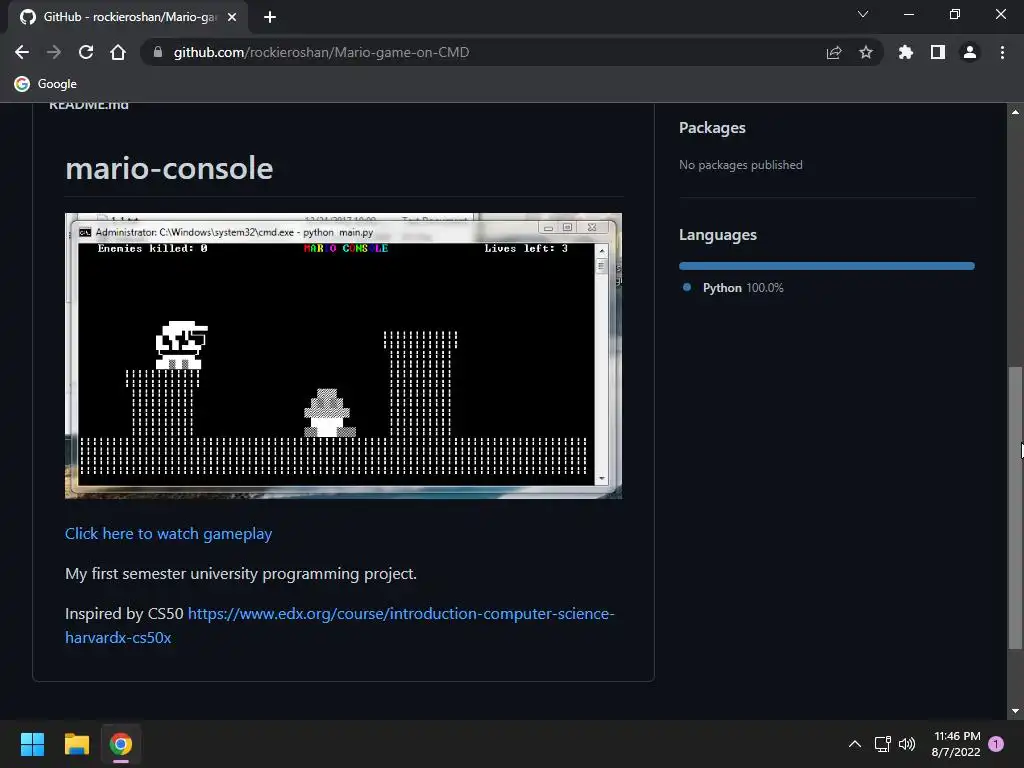Bookmark this page with the star

coord(866,52)
